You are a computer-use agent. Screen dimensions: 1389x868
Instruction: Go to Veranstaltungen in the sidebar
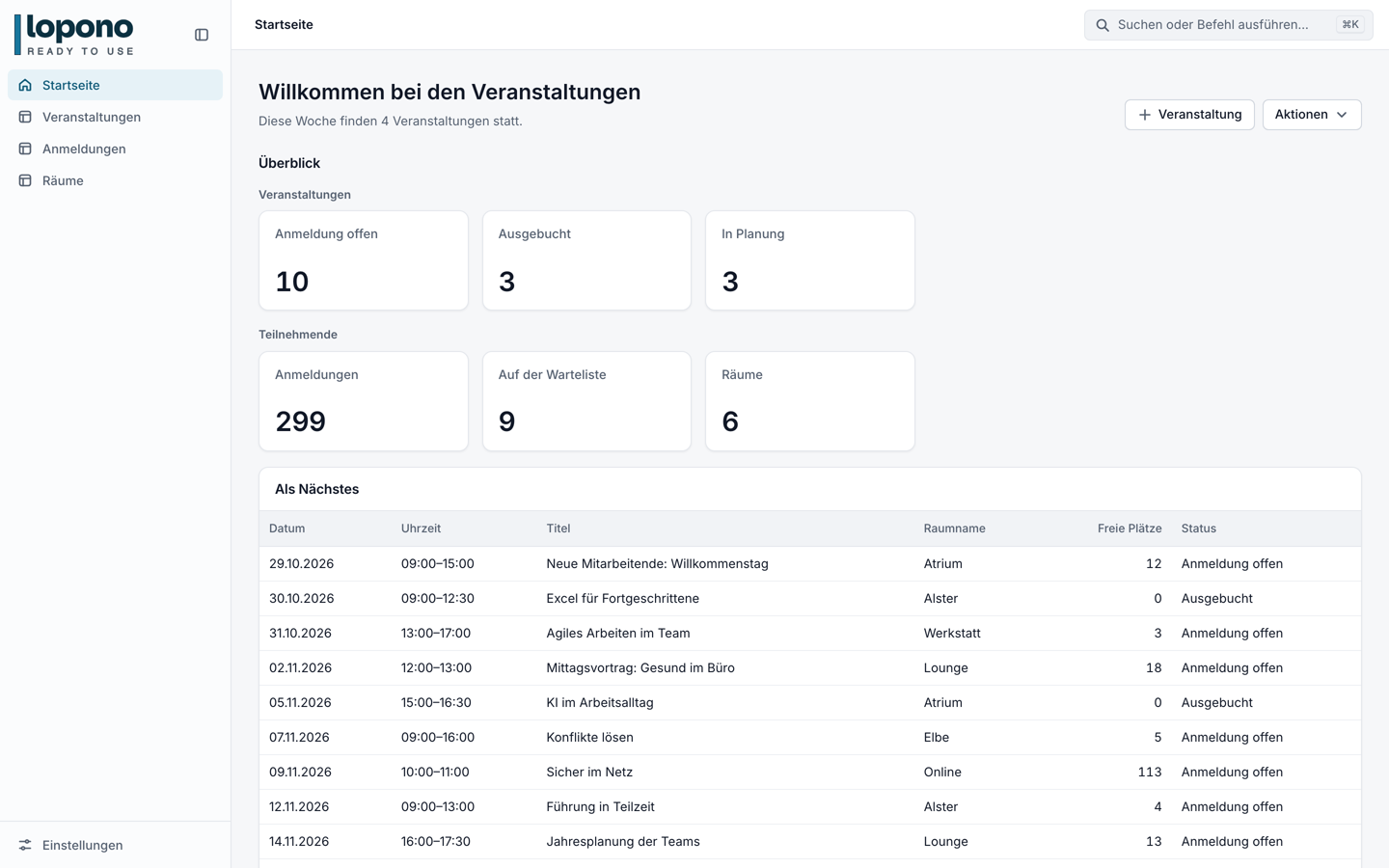tap(115, 117)
